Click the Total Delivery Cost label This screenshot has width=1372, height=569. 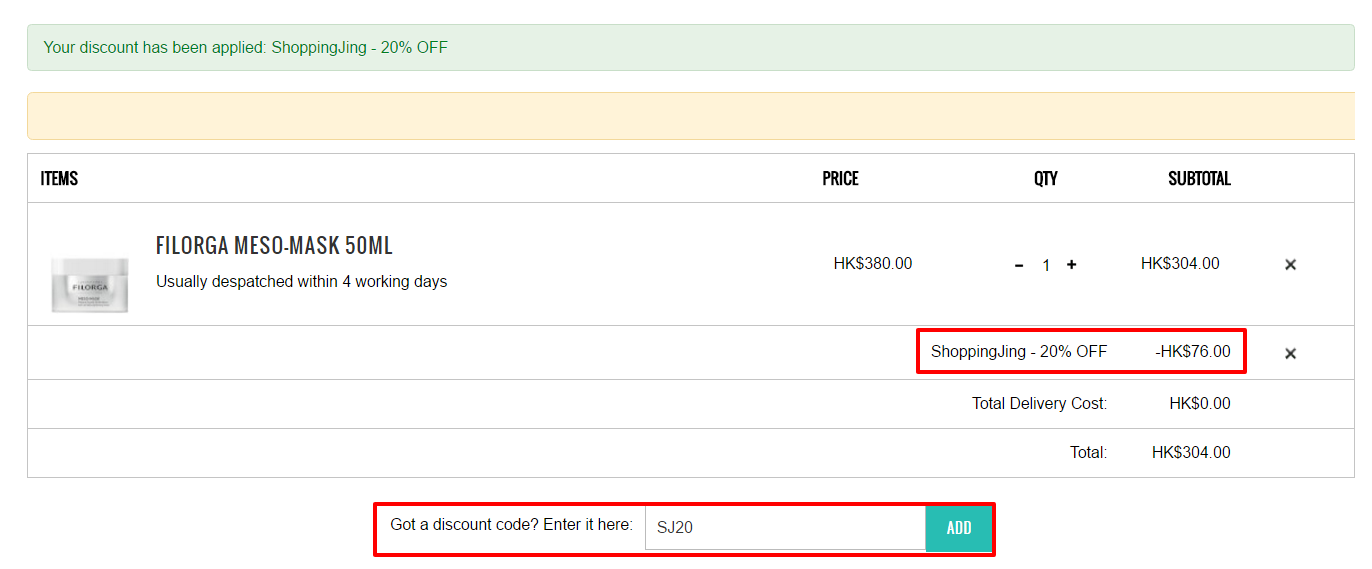pyautogui.click(x=1040, y=404)
